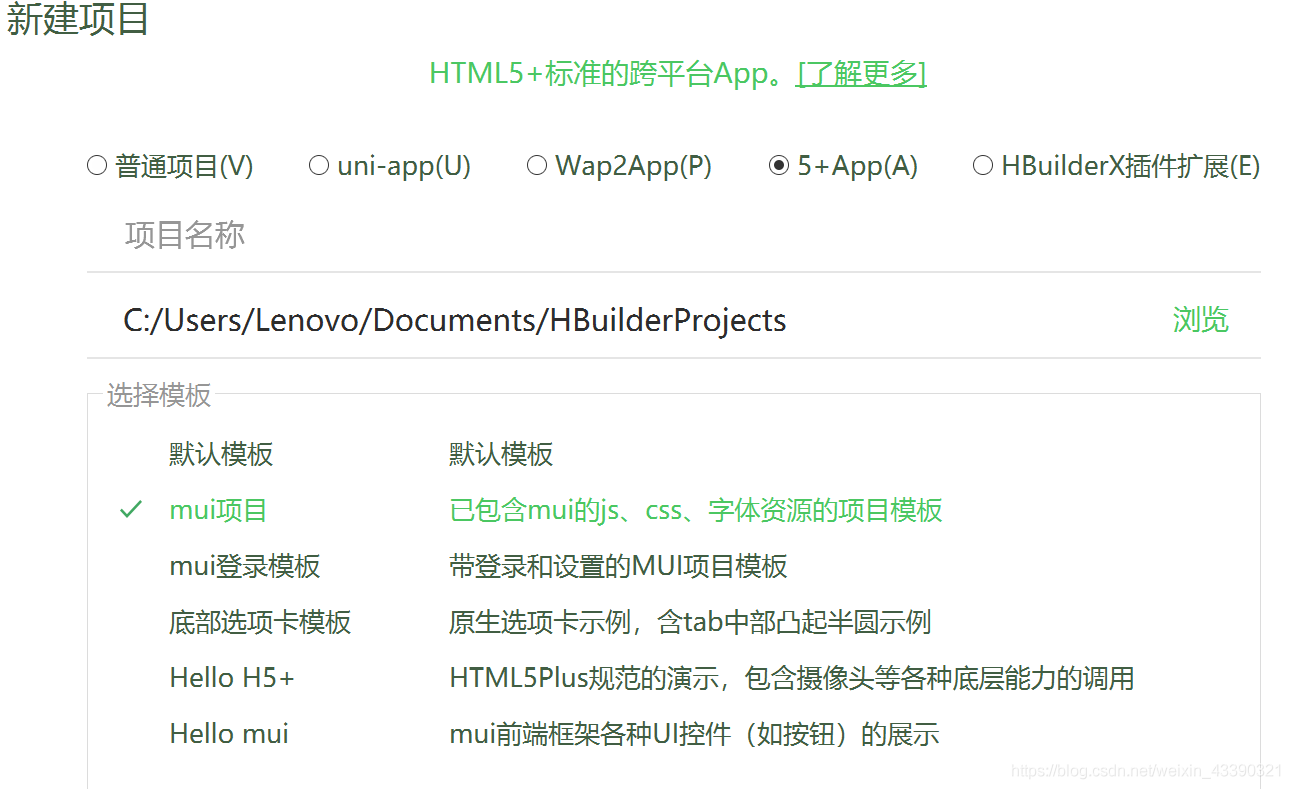Focus the 项目名称 input field
This screenshot has height=789, width=1290.
[x=673, y=236]
